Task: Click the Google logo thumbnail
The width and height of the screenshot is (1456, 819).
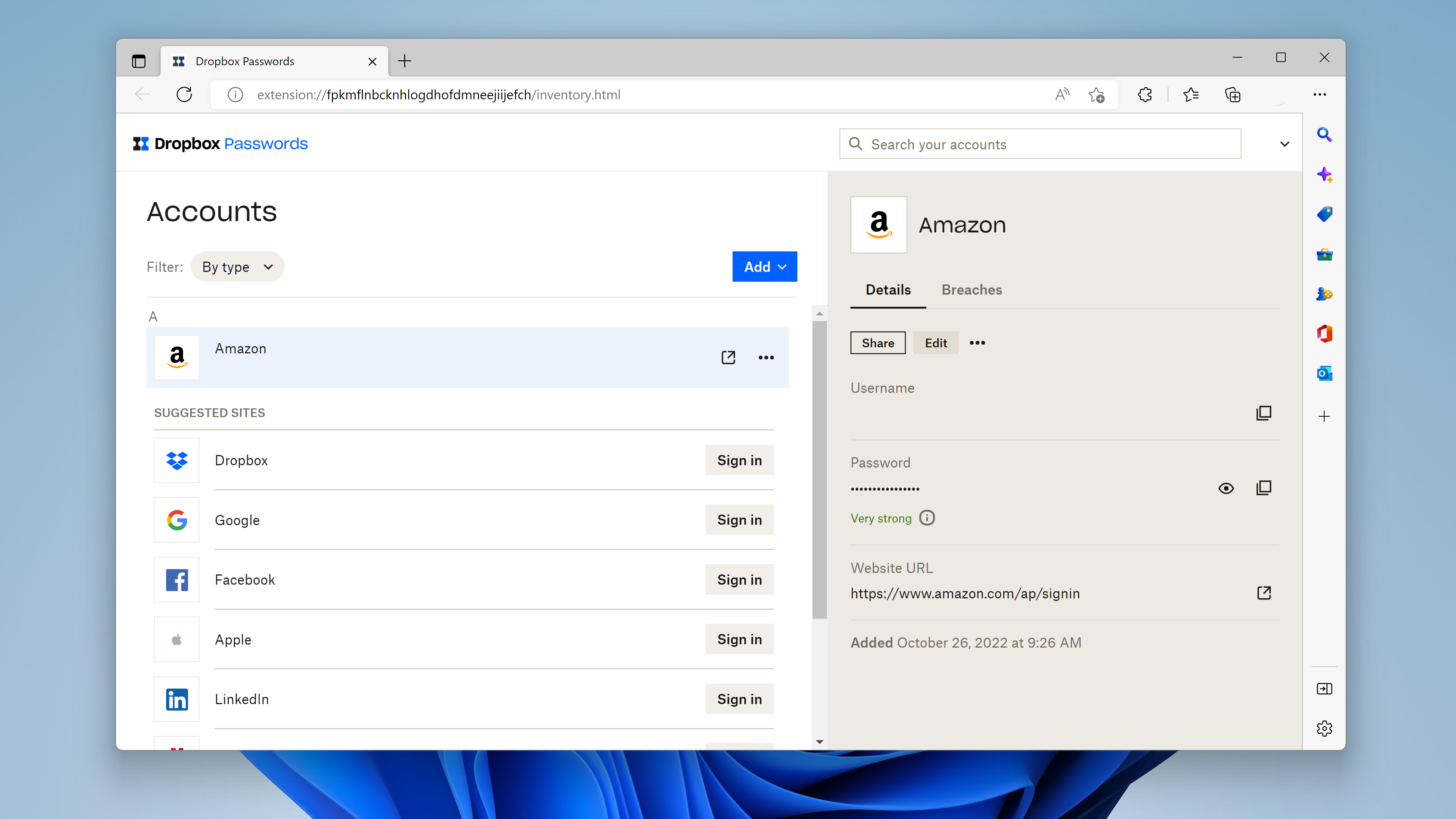Action: point(176,520)
